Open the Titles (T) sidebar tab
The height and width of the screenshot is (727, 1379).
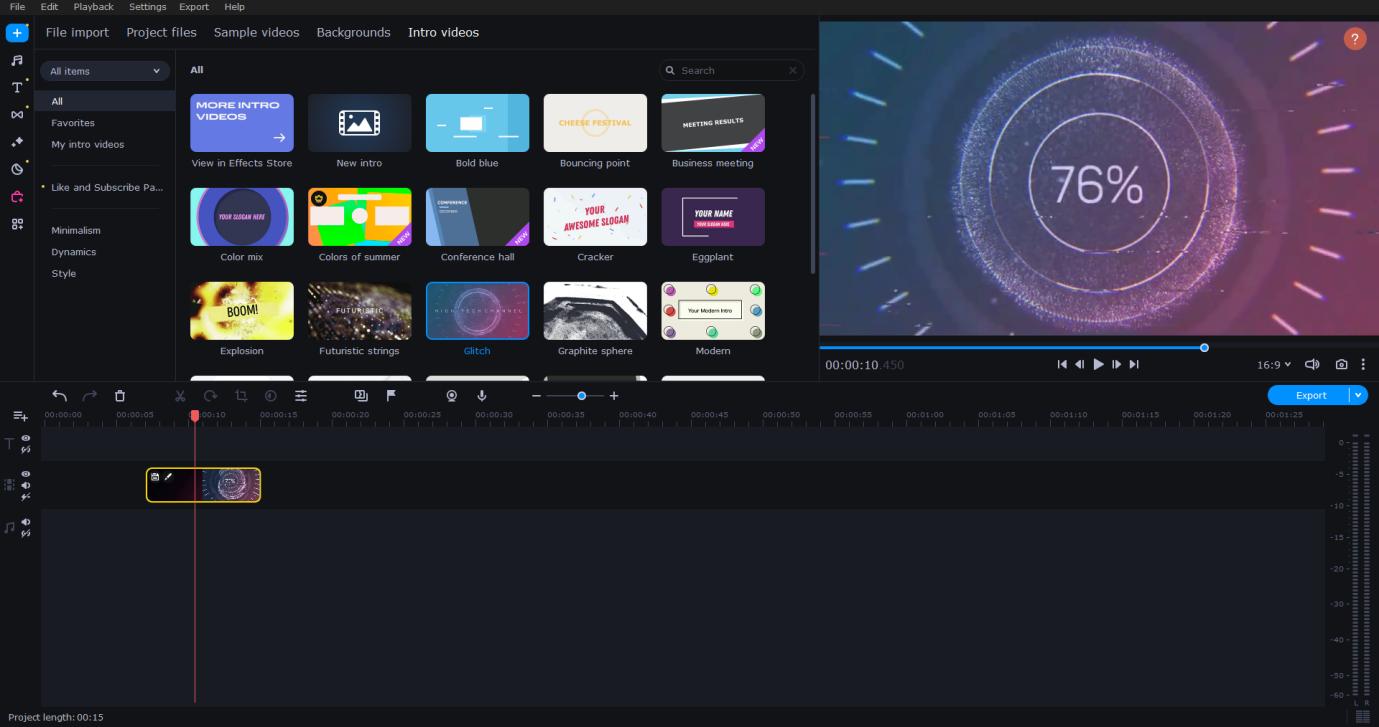point(17,87)
